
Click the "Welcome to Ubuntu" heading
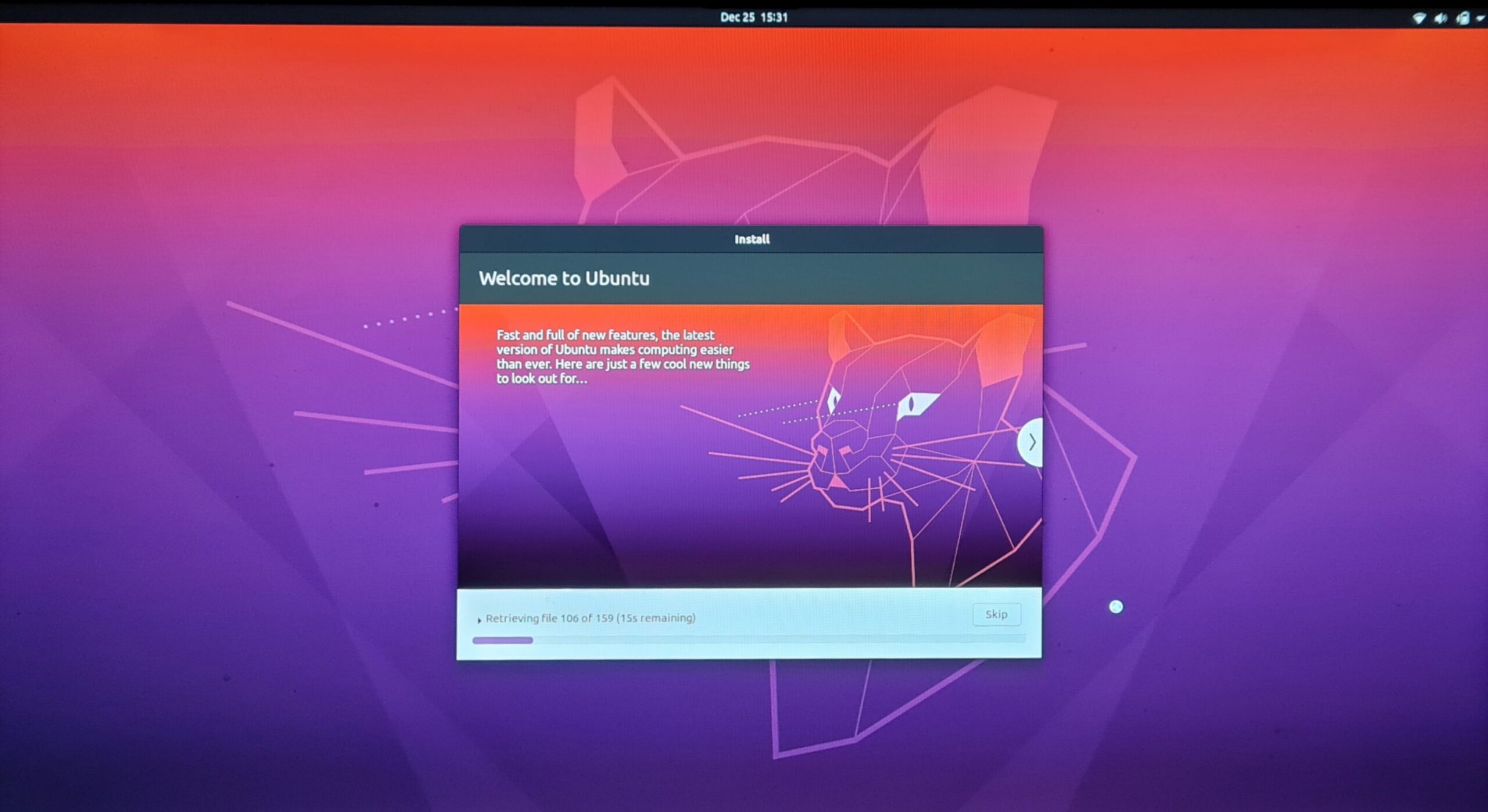563,278
